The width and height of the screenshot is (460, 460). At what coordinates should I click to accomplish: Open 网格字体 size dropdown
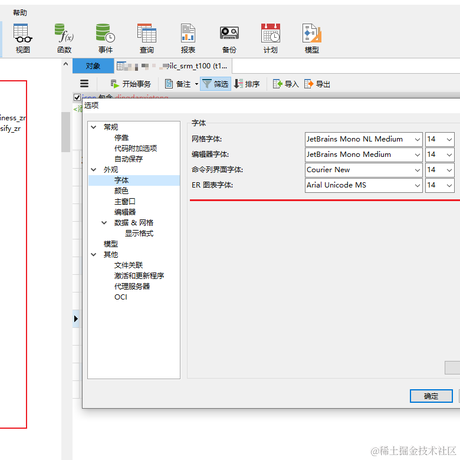coord(440,139)
